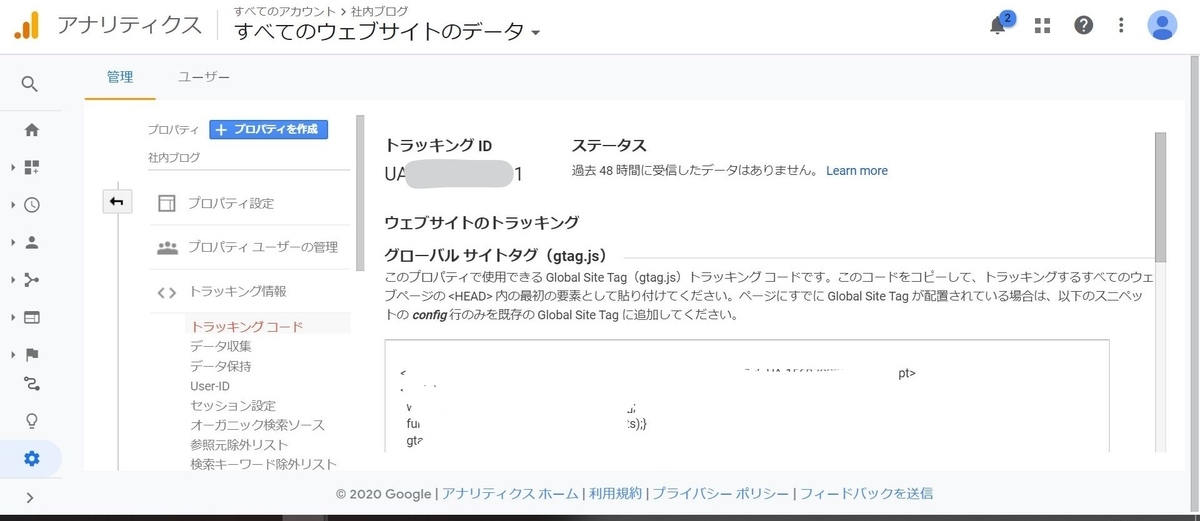Click the トラッキング ID heading
The height and width of the screenshot is (521, 1200).
[x=438, y=146]
